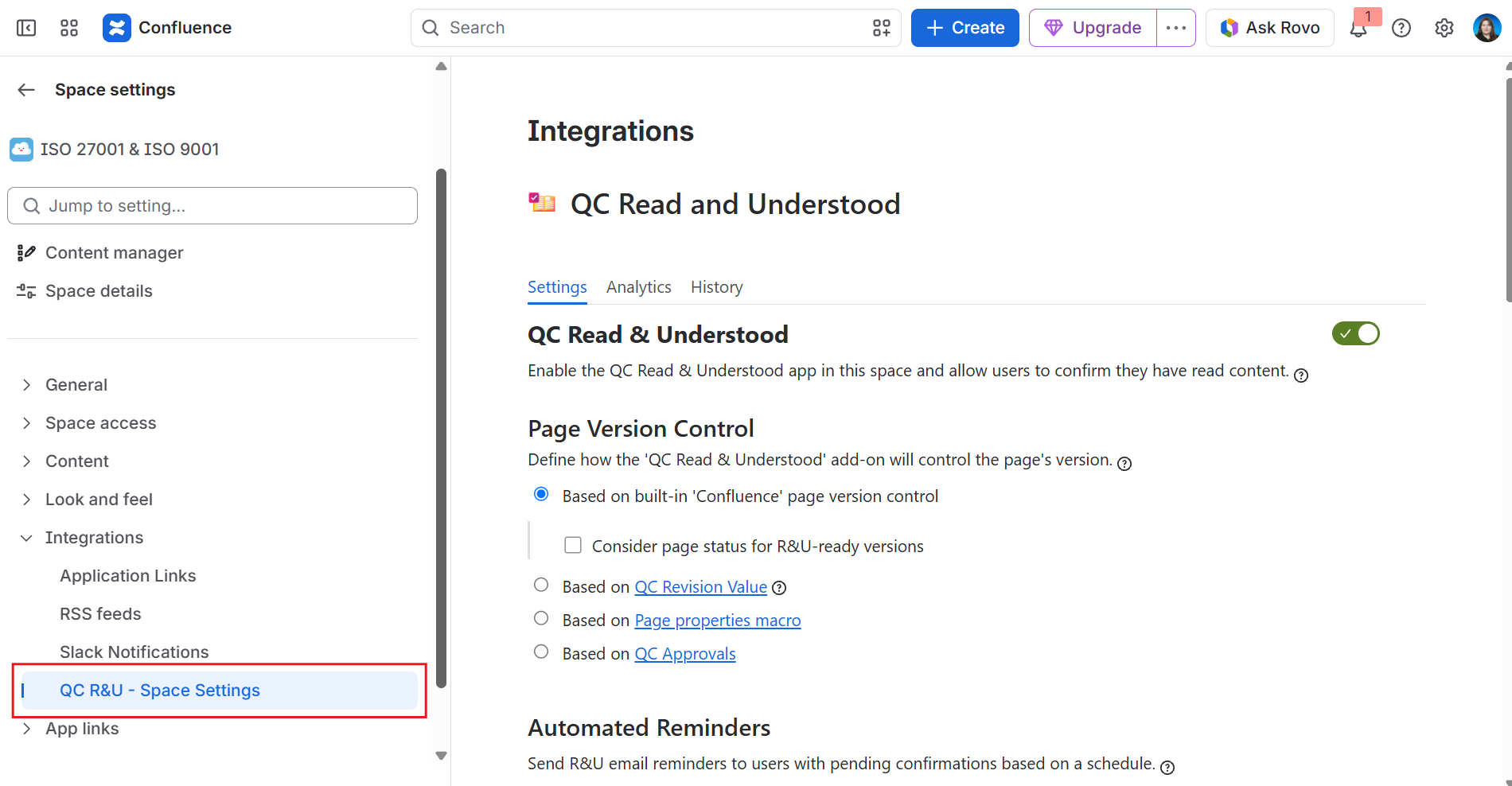Viewport: 1512px width, 786px height.
Task: Follow the QC Revision Value link
Action: 701,587
